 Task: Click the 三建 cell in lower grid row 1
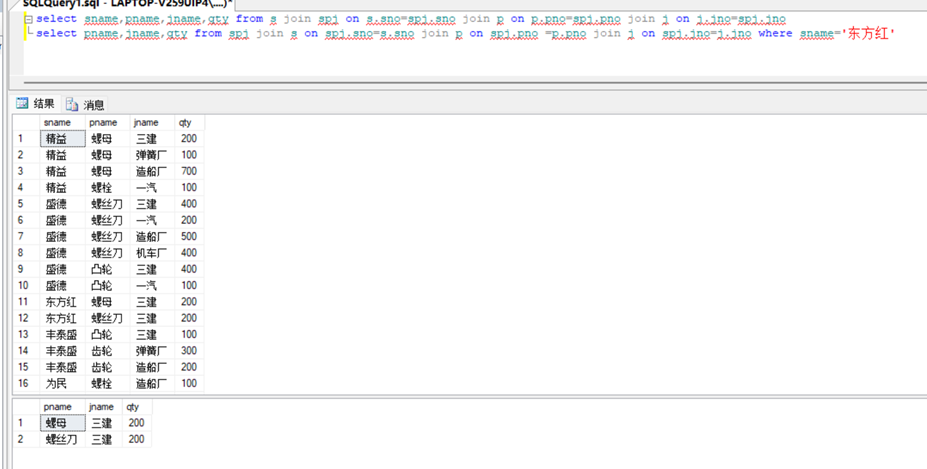(x=104, y=423)
